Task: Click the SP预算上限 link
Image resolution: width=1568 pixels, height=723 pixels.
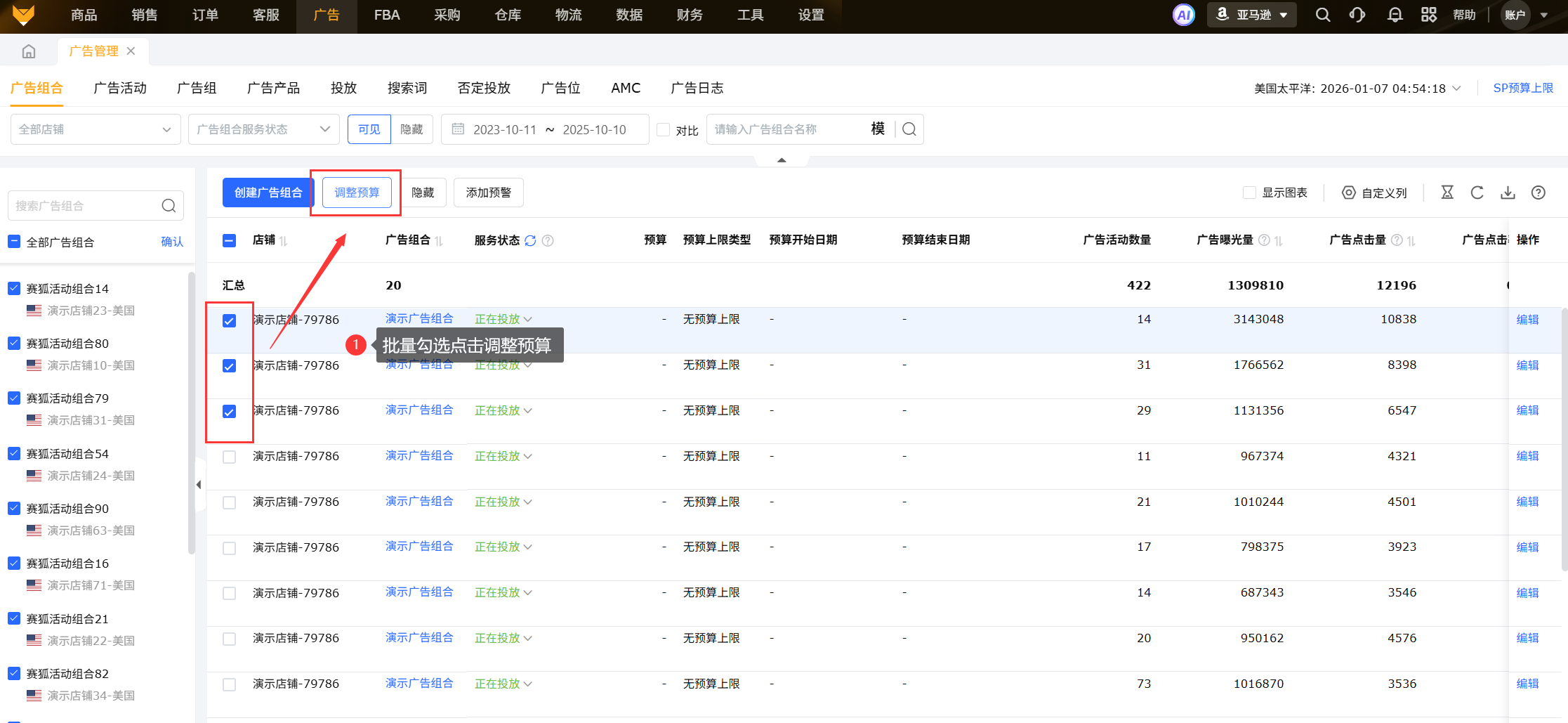Action: pyautogui.click(x=1522, y=88)
